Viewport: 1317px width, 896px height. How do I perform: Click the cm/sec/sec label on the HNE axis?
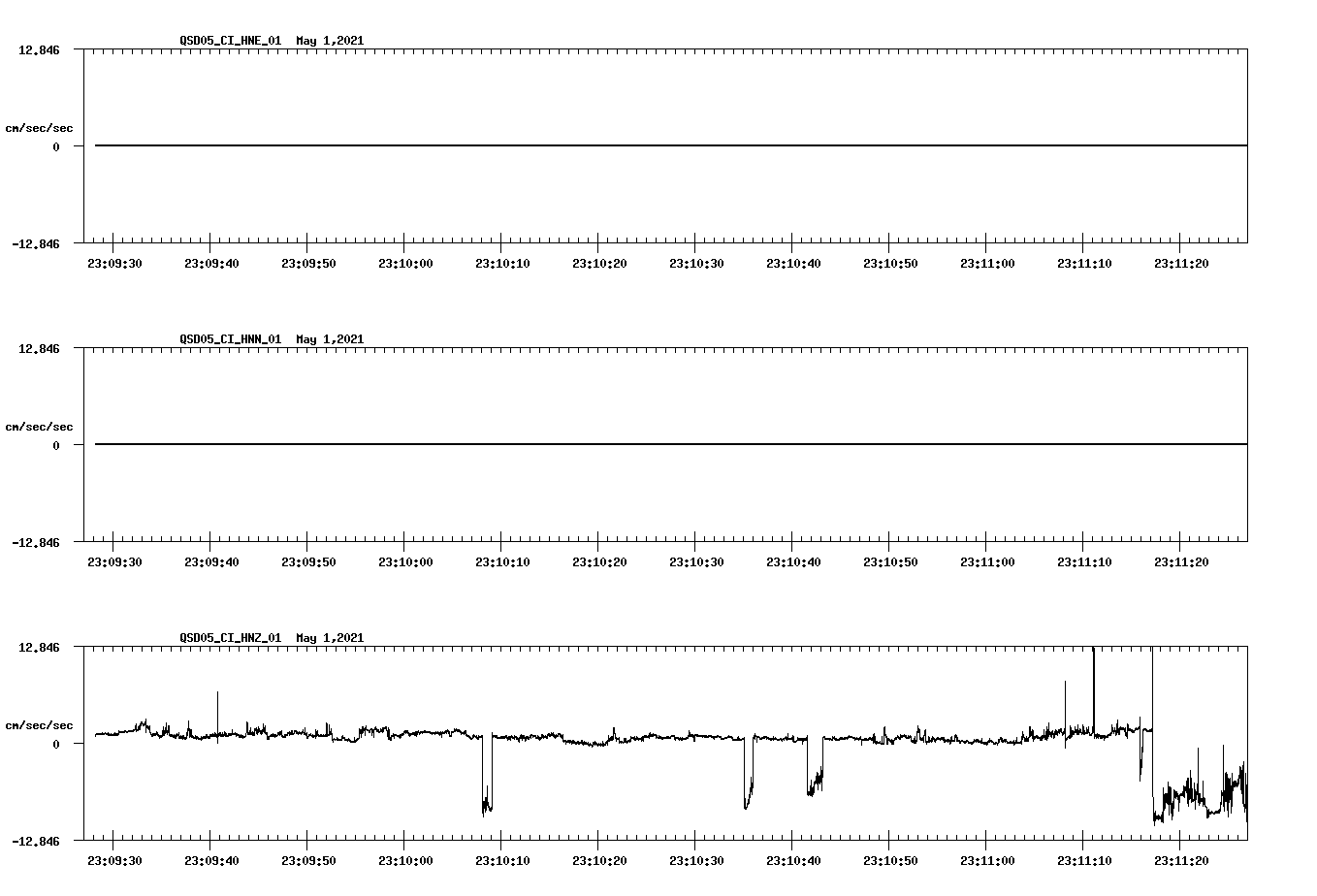coord(39,127)
